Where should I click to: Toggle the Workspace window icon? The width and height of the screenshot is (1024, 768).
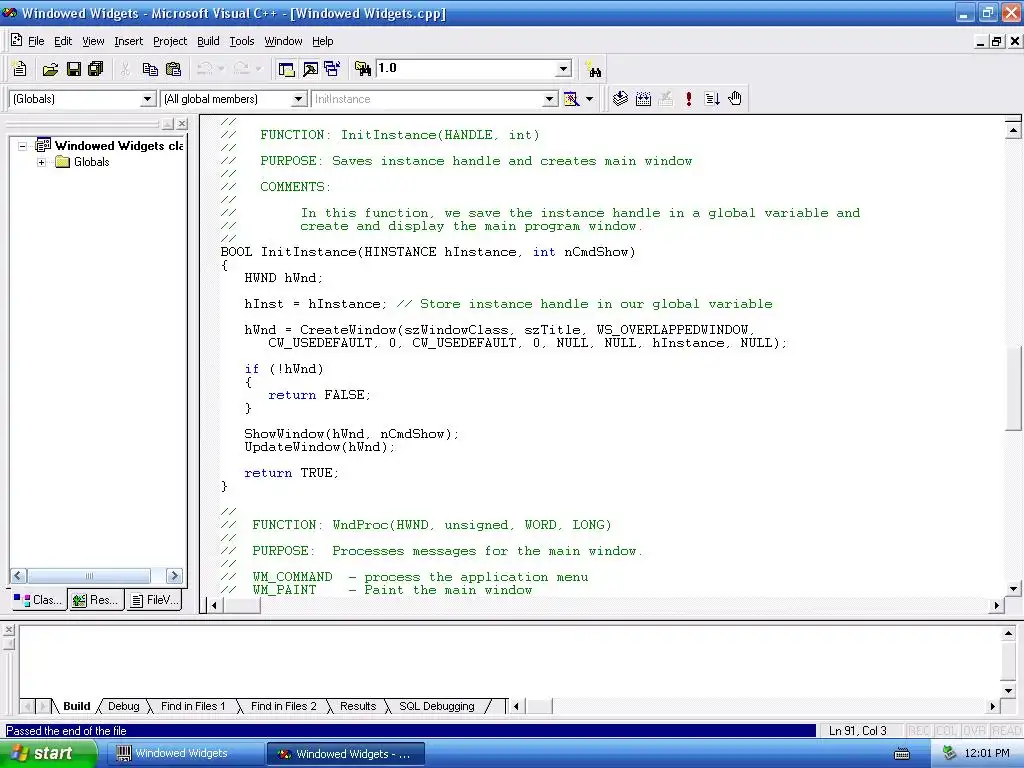coord(286,69)
